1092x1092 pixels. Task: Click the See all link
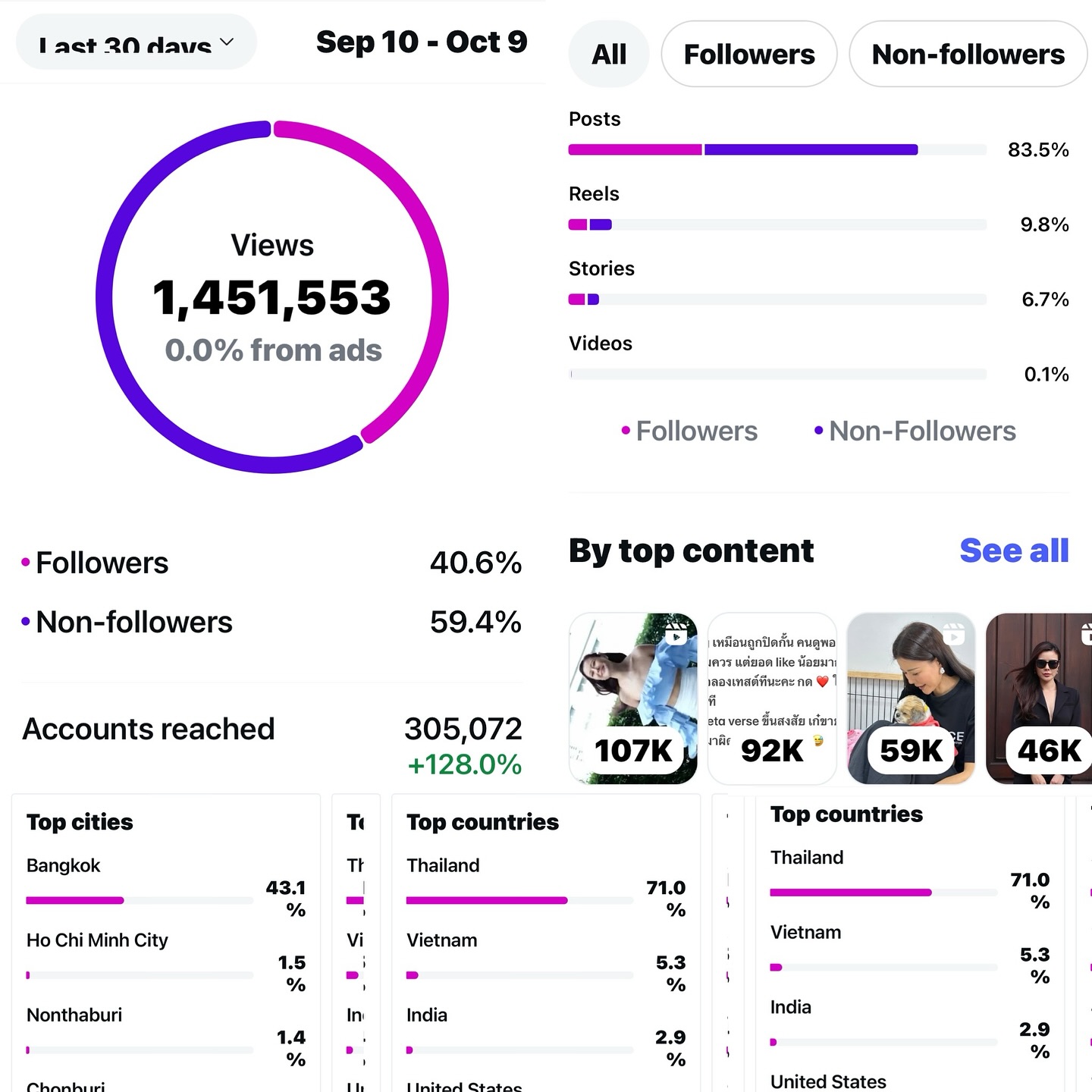[x=1014, y=551]
